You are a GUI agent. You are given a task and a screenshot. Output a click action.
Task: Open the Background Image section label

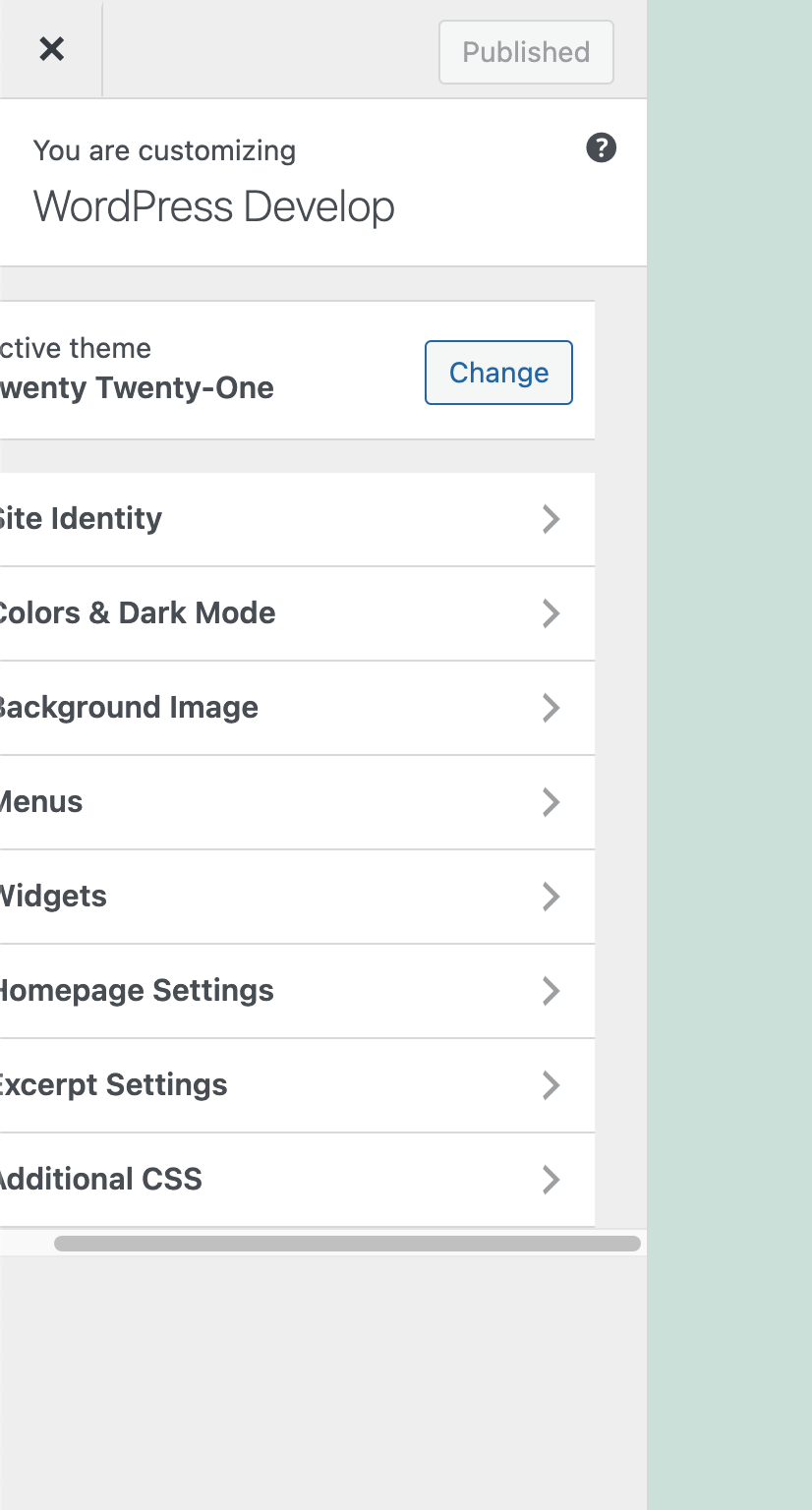click(x=128, y=708)
